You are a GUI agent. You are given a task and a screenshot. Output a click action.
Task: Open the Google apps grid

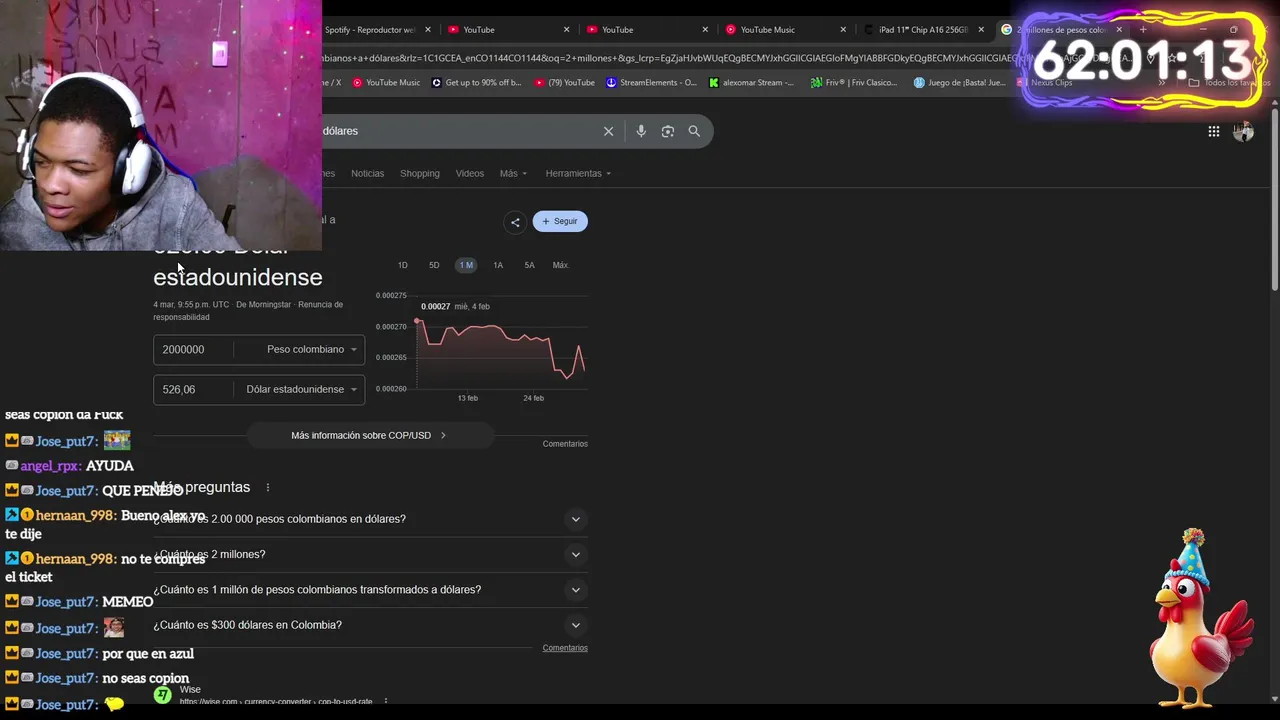click(1213, 131)
